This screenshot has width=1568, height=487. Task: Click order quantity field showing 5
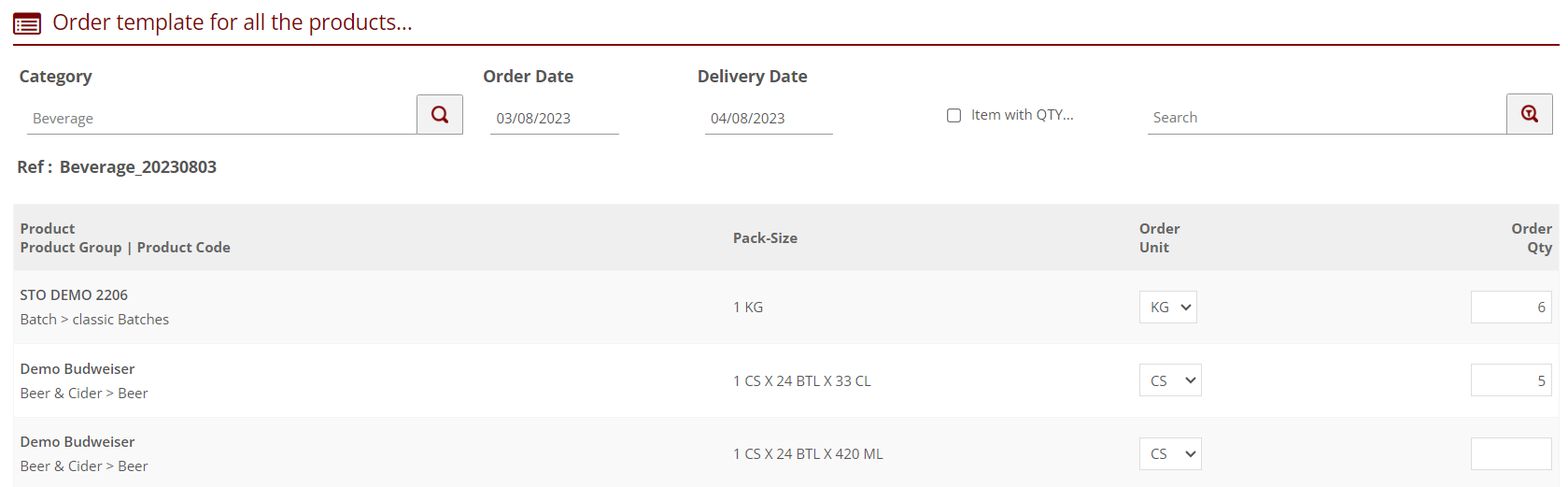click(1510, 380)
